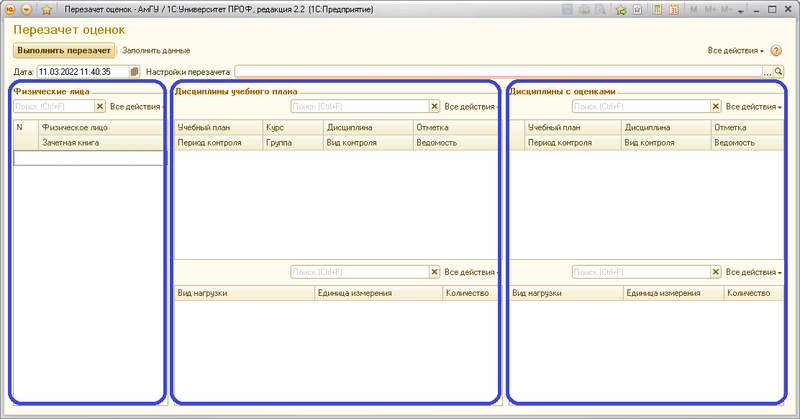The width and height of the screenshot is (800, 419).
Task: Click the help question mark icon
Action: (776, 50)
